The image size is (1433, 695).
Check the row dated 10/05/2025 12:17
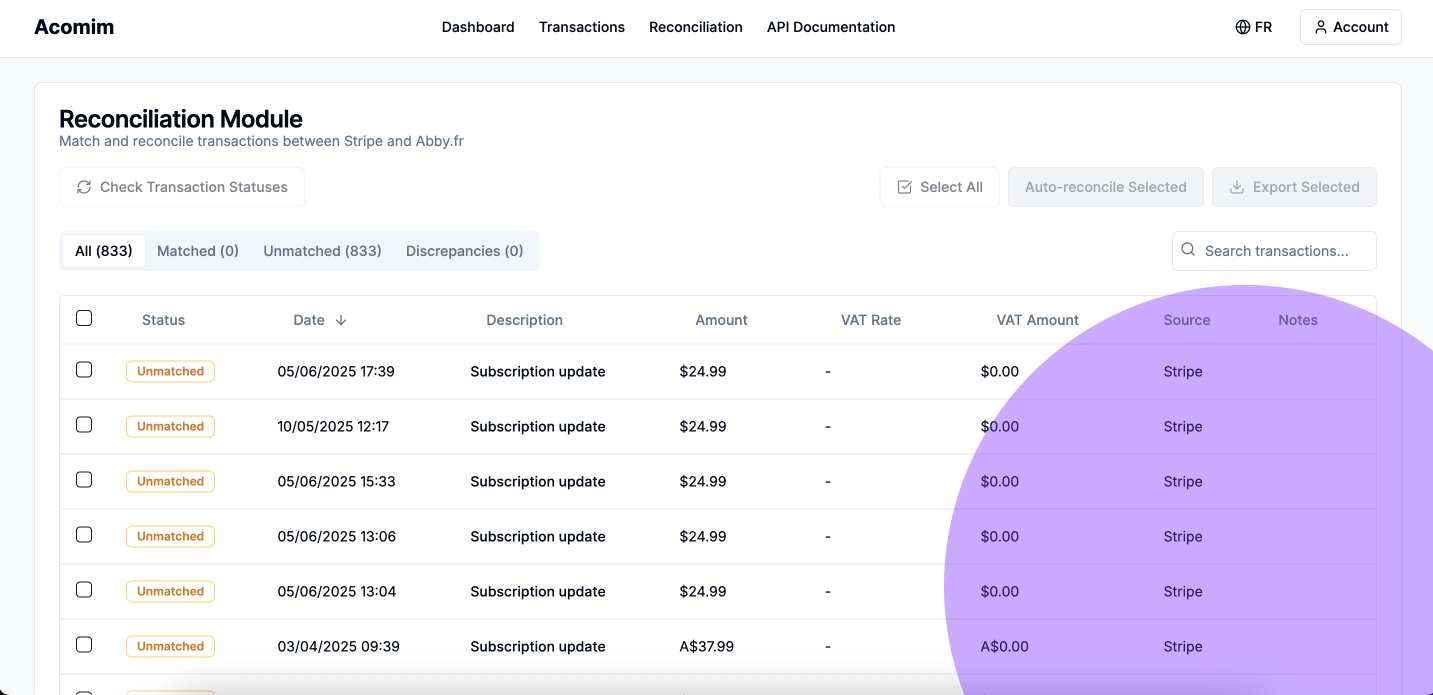point(84,425)
